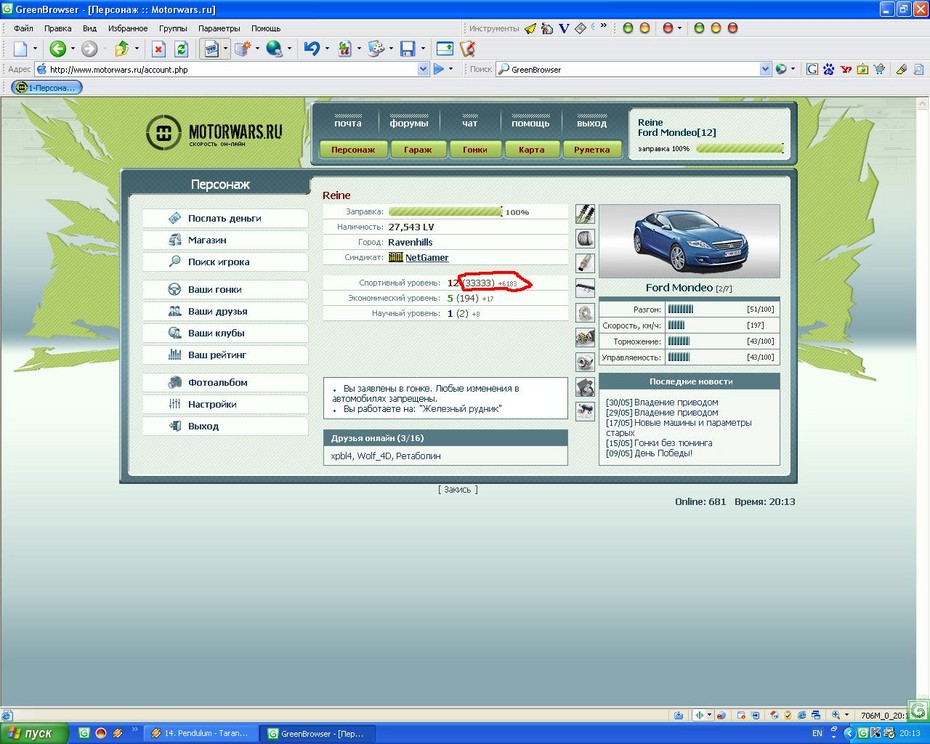Expand the search globe button dropdown arrow
The height and width of the screenshot is (744, 930).
tap(792, 69)
